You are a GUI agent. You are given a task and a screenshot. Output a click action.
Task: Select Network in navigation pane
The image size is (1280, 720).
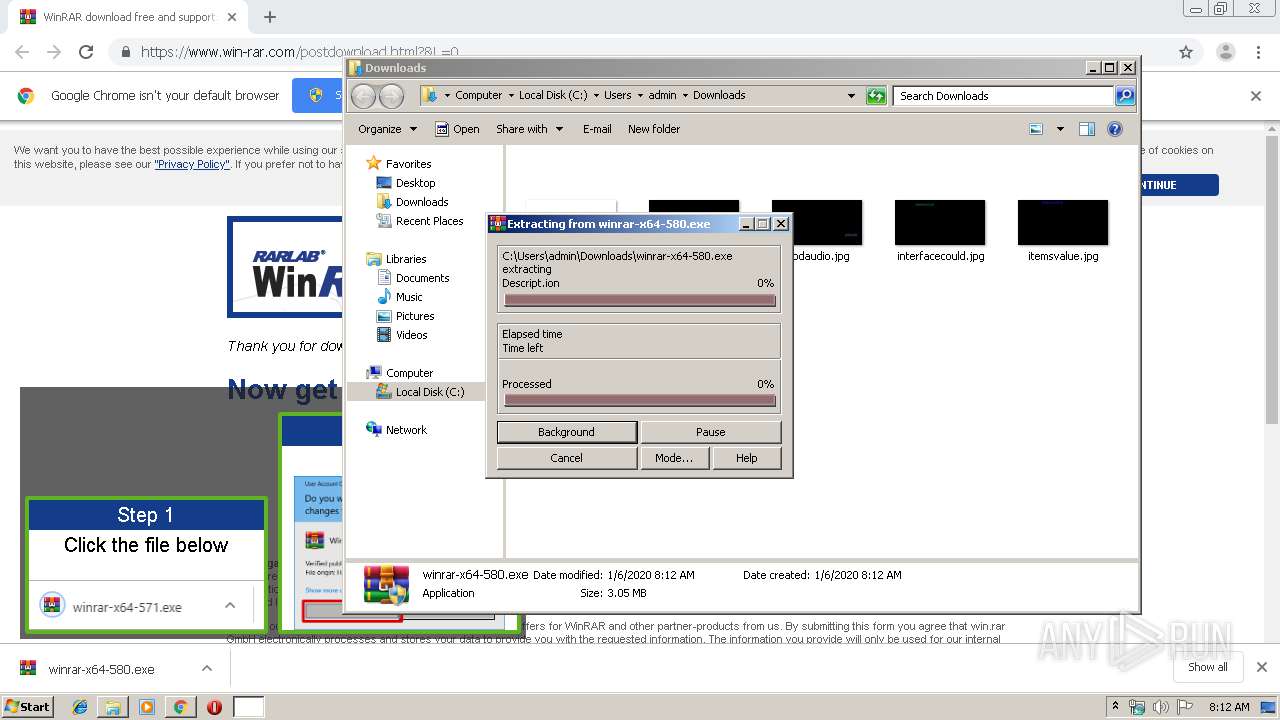click(x=397, y=430)
